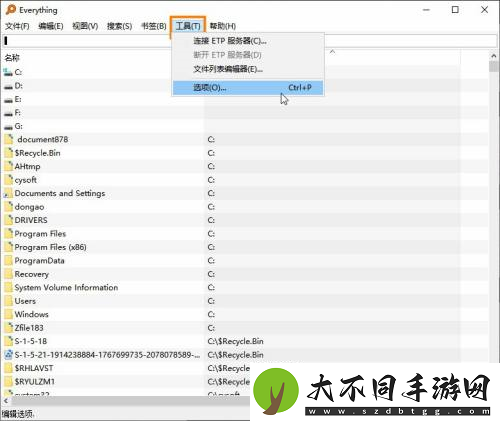This screenshot has width=500, height=421.
Task: Click Documents and Settings shortcut icon
Action: (8, 194)
